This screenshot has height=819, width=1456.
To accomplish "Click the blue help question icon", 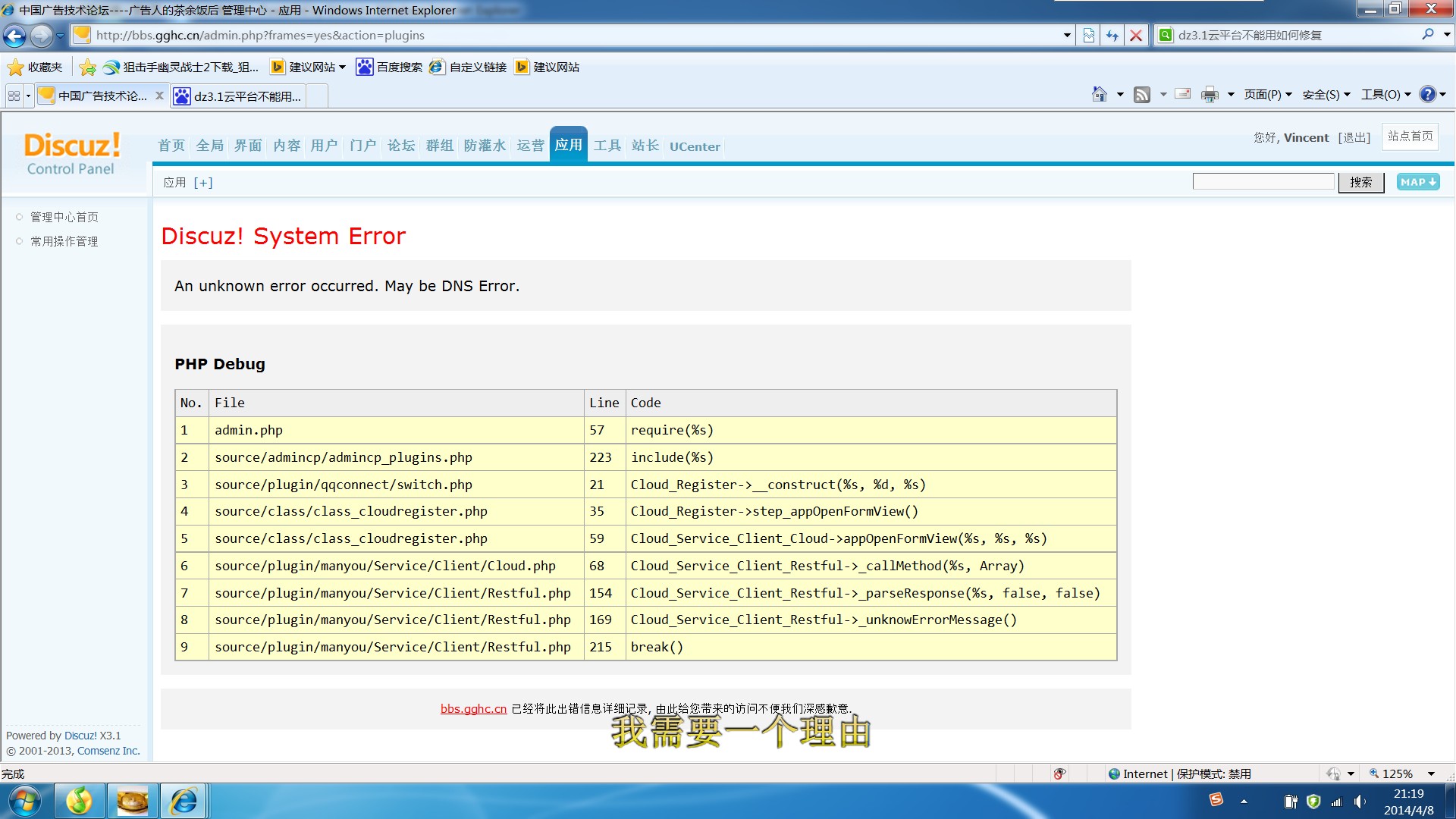I will point(1427,94).
